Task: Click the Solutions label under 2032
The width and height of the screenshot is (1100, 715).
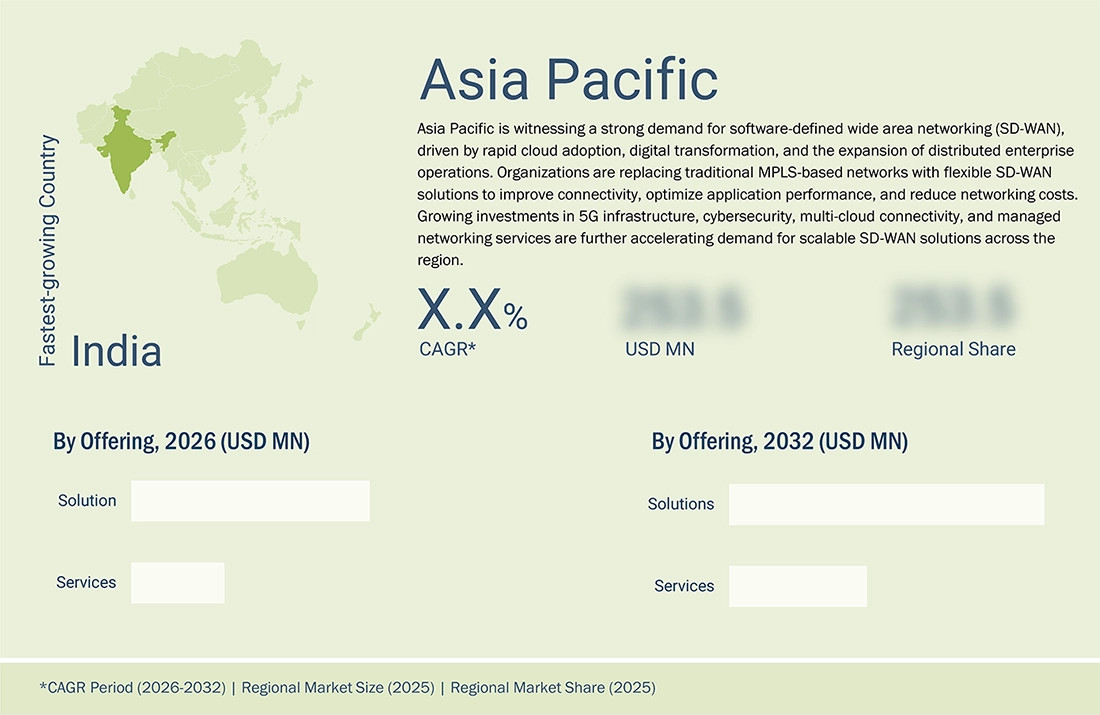Action: (680, 504)
